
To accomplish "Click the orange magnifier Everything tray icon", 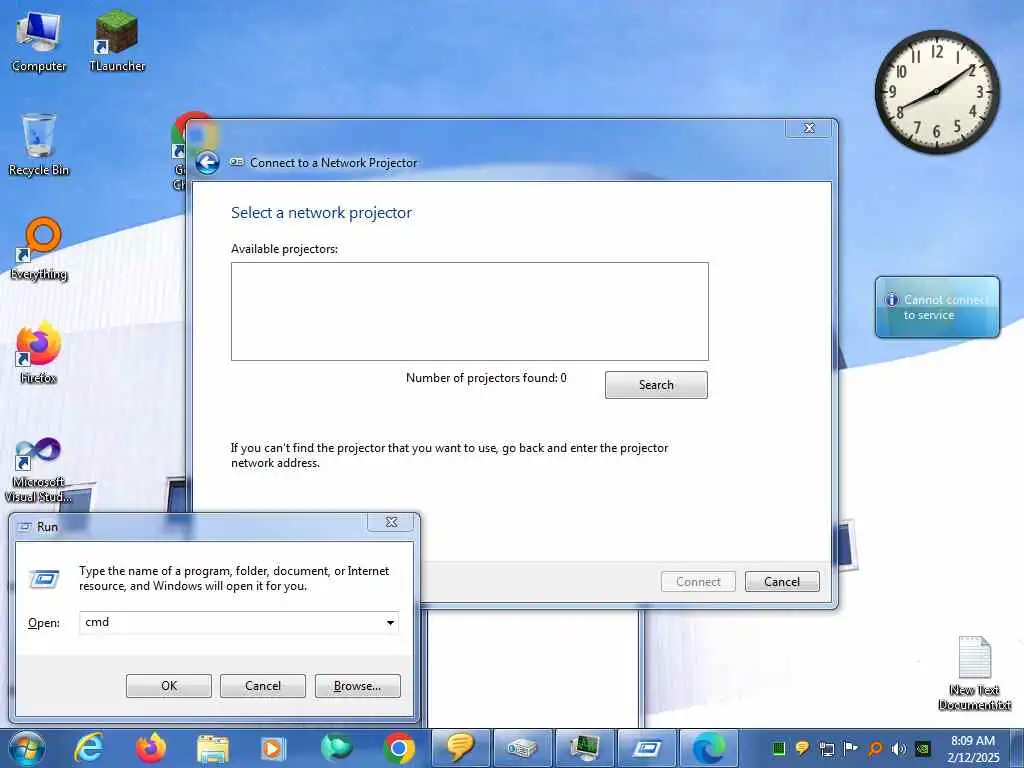I will point(875,748).
